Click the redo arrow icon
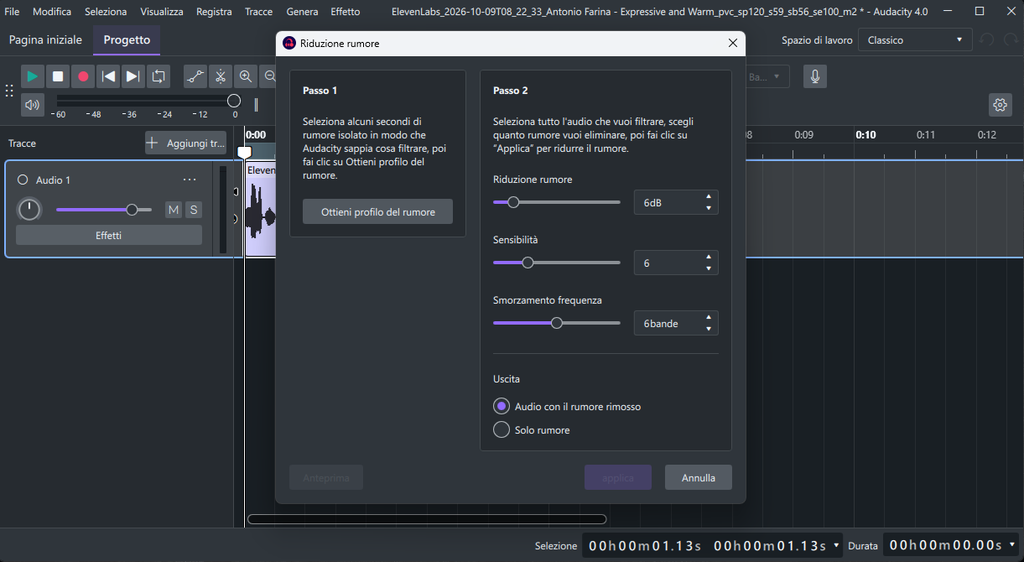This screenshot has height=562, width=1024. tap(1011, 40)
